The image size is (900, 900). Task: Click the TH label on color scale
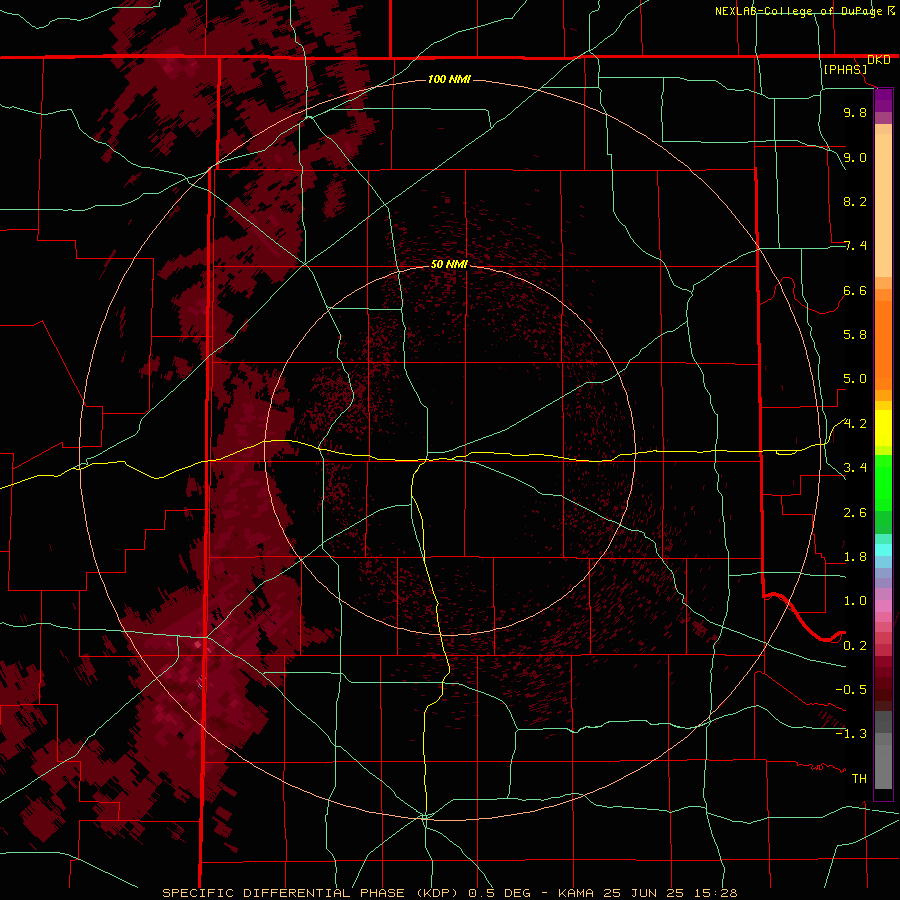pyautogui.click(x=859, y=779)
